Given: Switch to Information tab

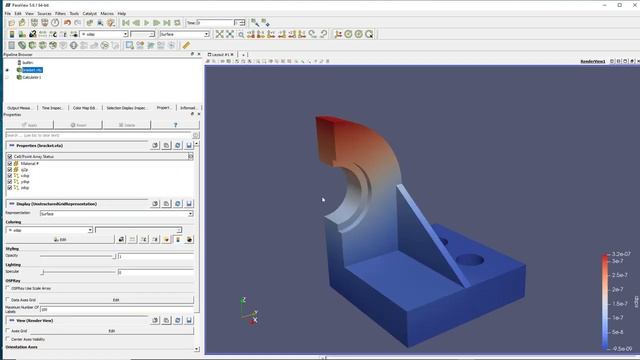Looking at the screenshot, I should [188, 108].
